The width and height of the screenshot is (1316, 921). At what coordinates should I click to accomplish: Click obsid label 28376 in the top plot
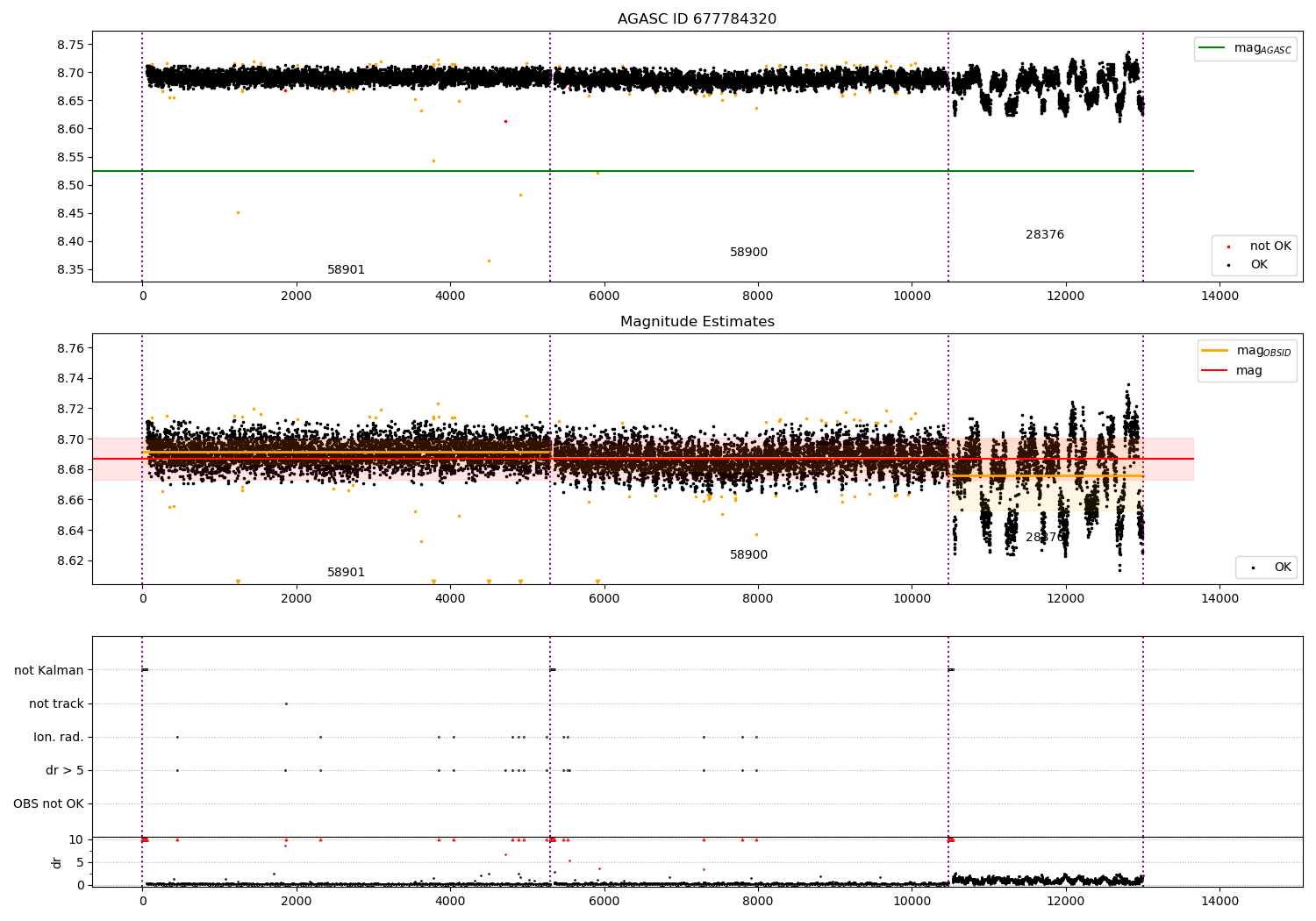click(1045, 235)
